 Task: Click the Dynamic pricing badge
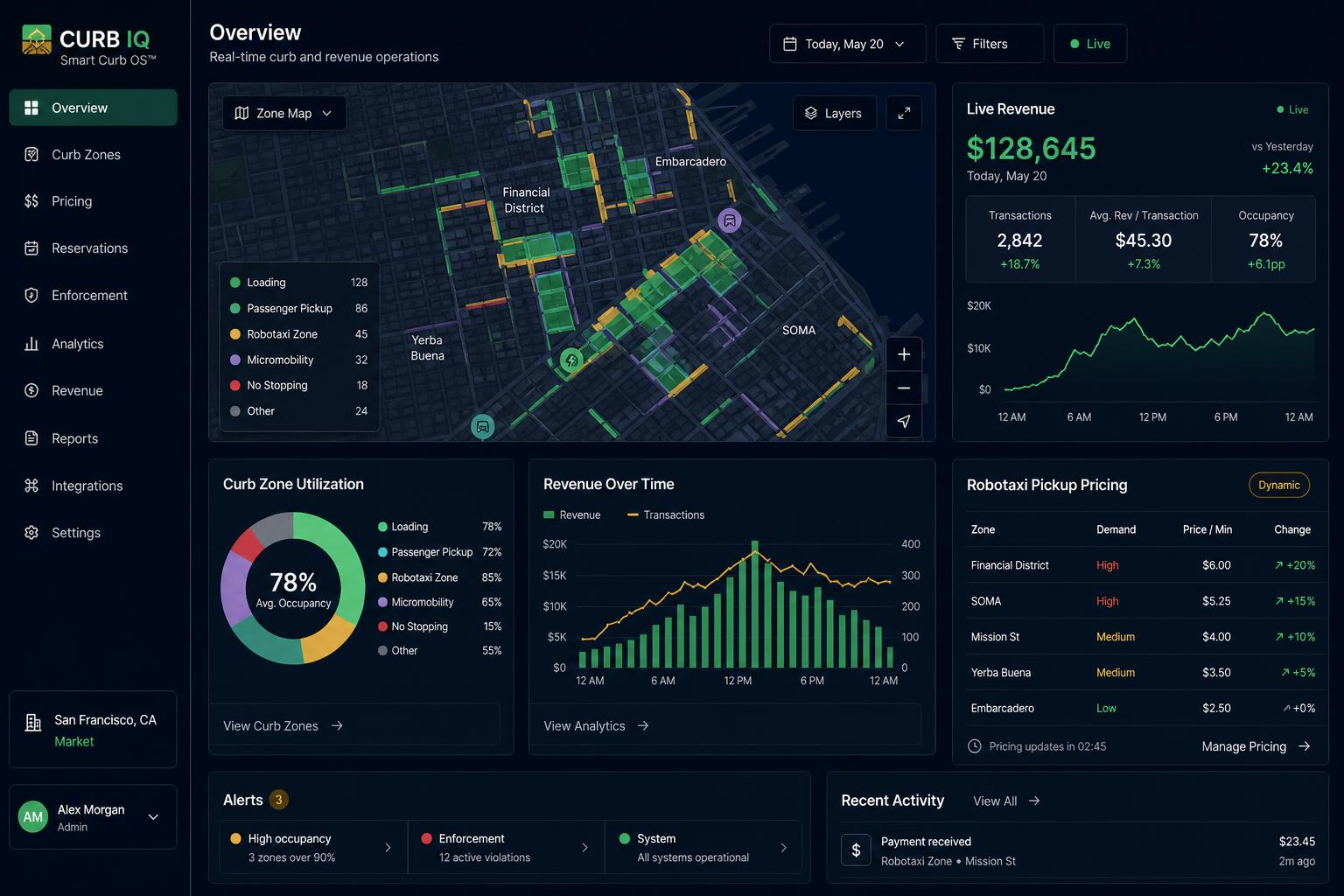tap(1278, 485)
